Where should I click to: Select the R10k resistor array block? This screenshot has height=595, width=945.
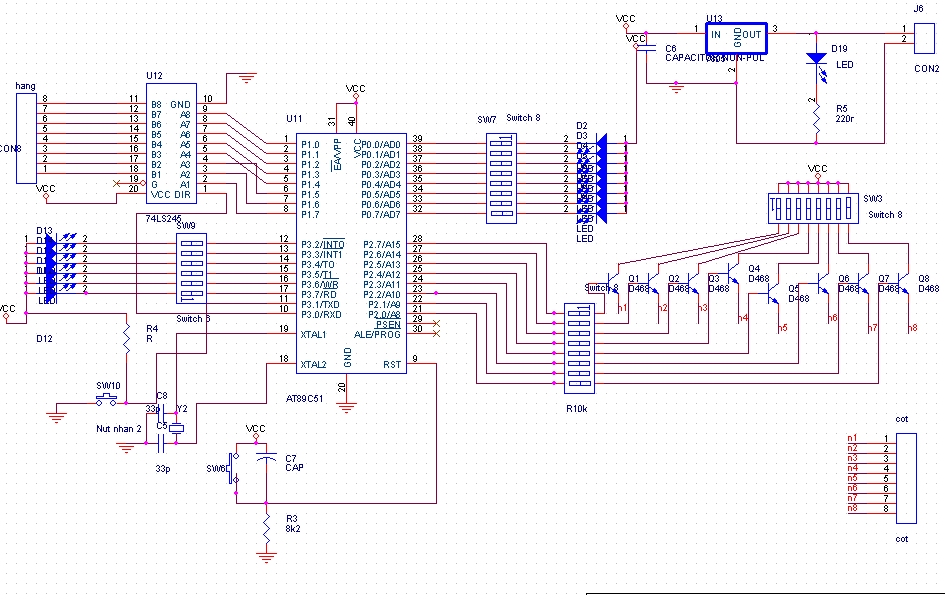[579, 348]
